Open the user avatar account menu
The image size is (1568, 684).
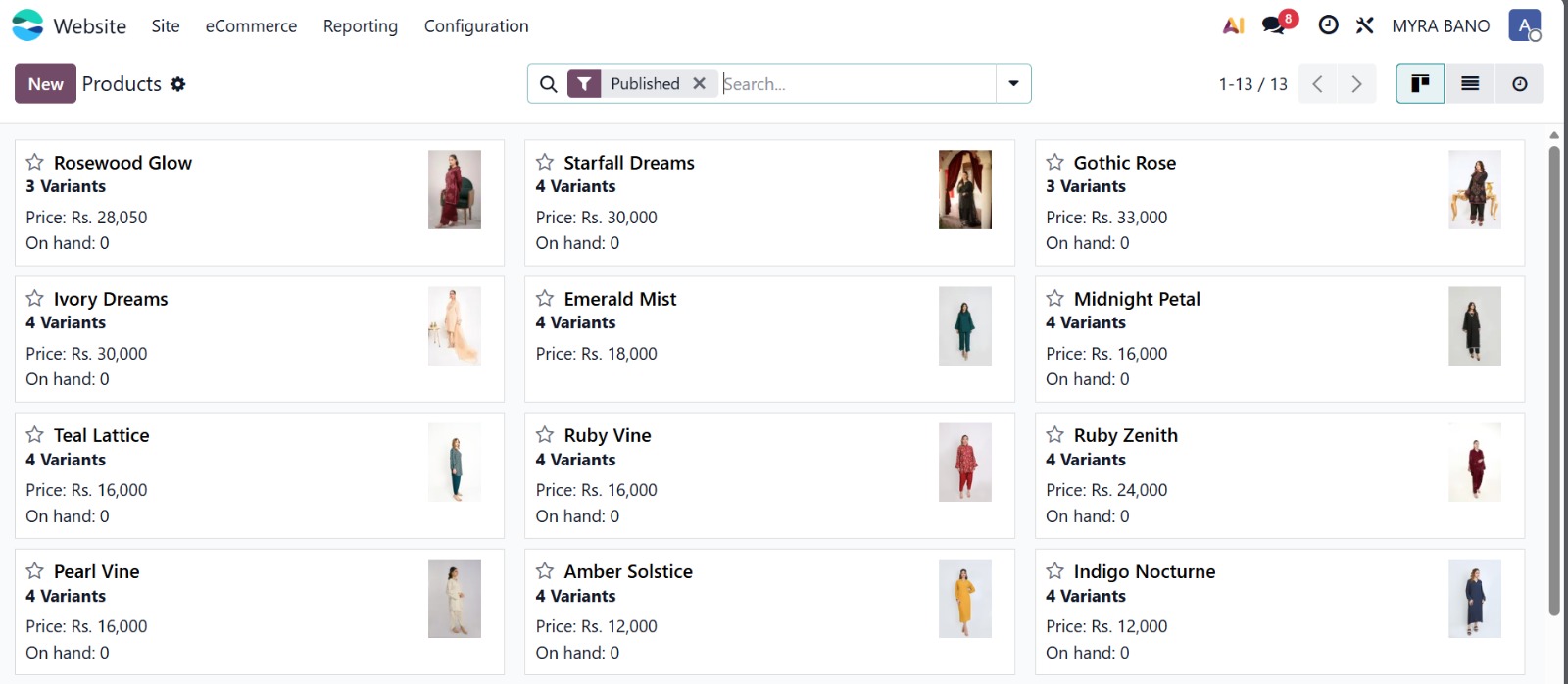(1524, 25)
